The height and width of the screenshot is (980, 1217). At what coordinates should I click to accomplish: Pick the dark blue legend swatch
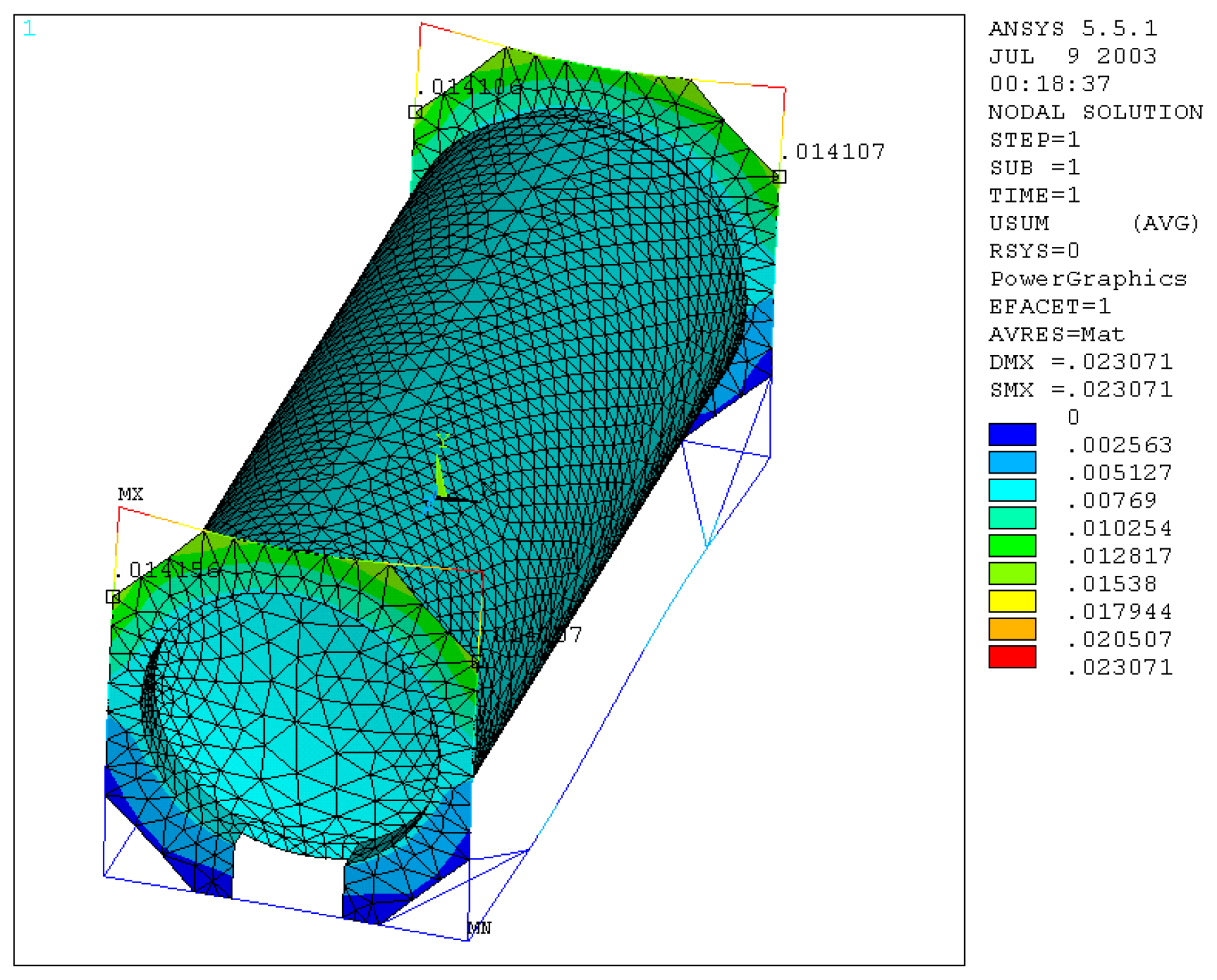1011,434
